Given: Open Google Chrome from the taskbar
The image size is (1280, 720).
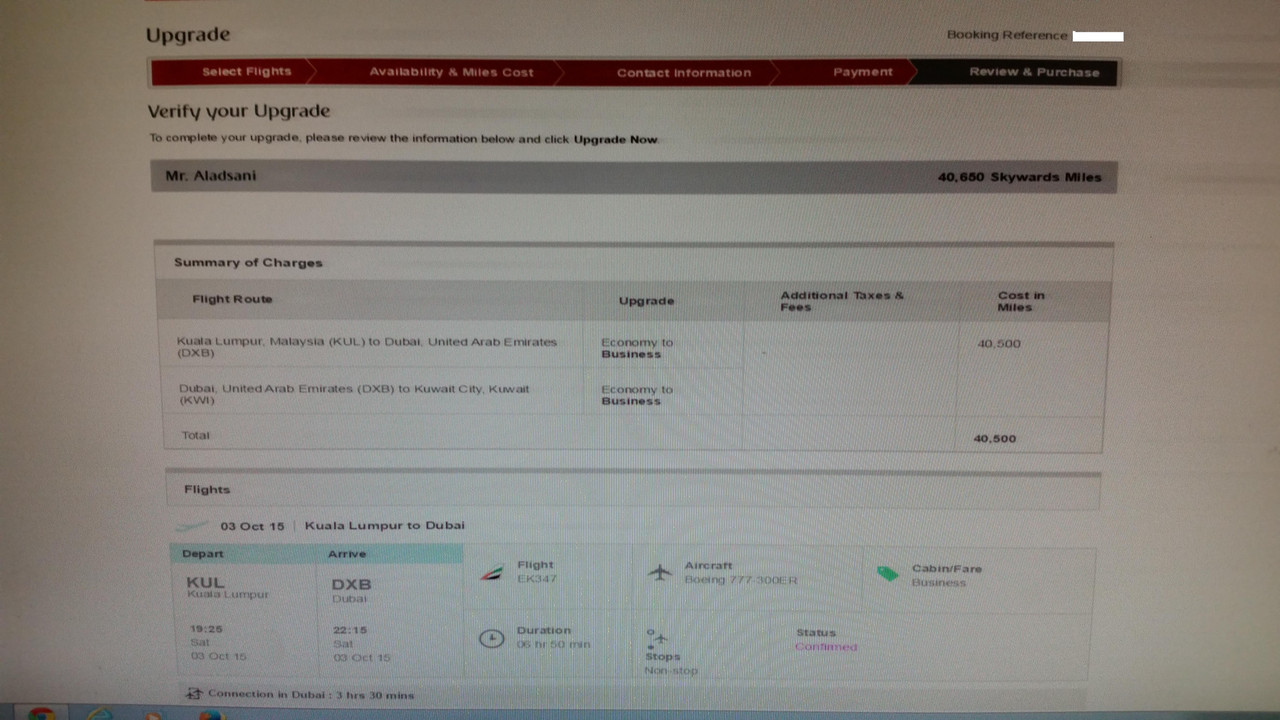Looking at the screenshot, I should (41, 714).
